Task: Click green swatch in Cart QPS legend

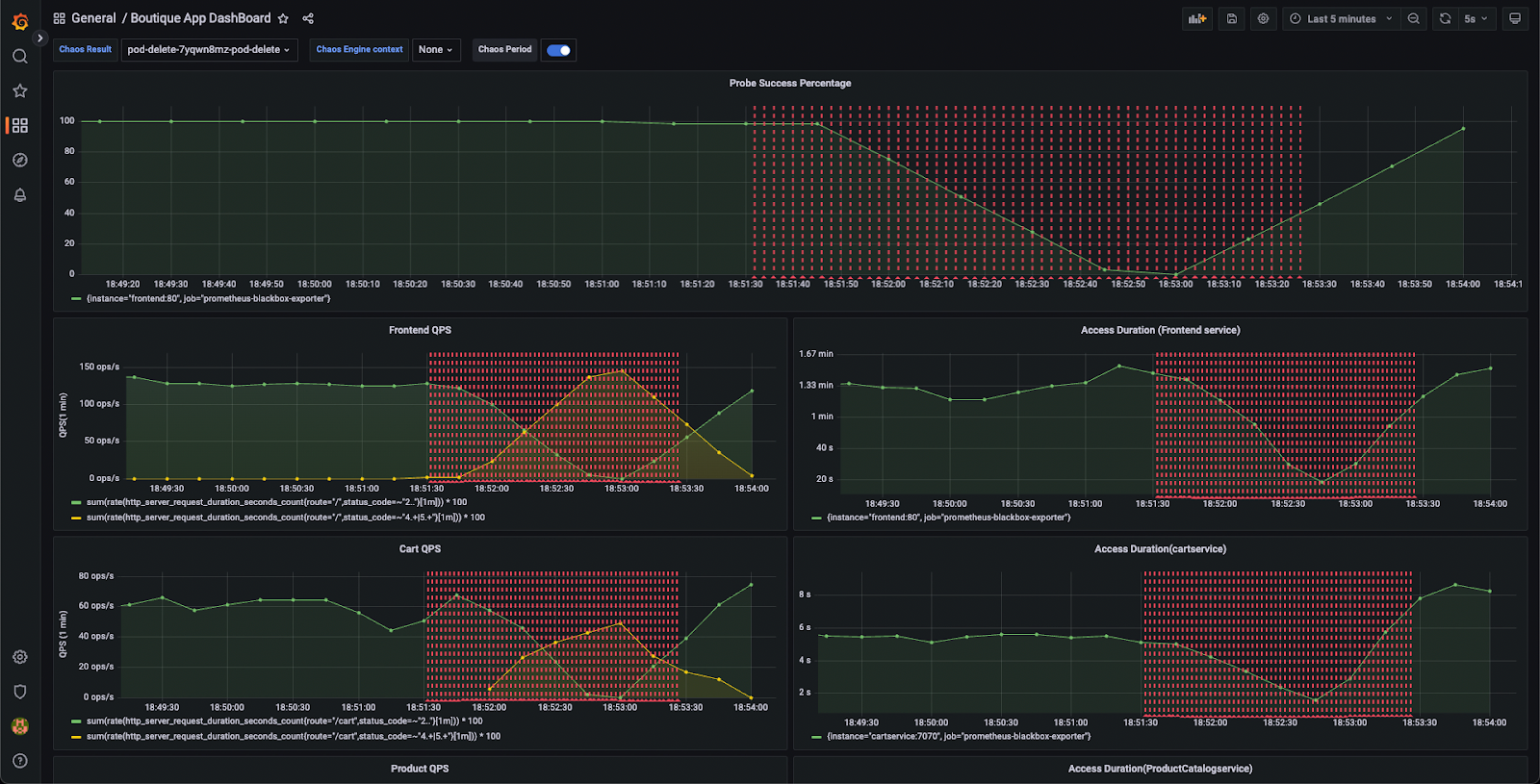Action: pos(76,721)
